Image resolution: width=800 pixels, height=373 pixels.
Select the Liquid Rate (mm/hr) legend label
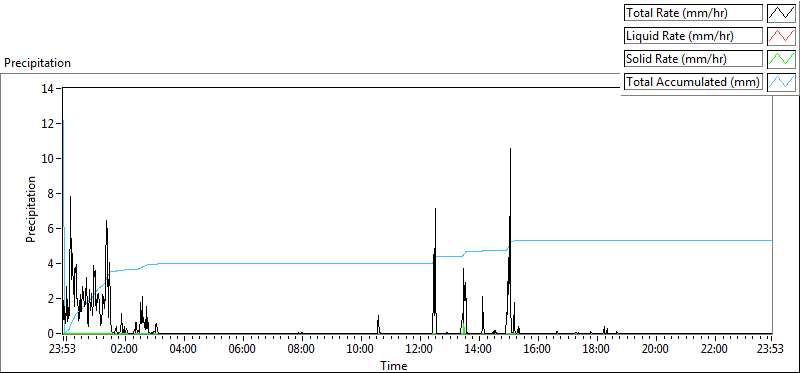(x=693, y=36)
